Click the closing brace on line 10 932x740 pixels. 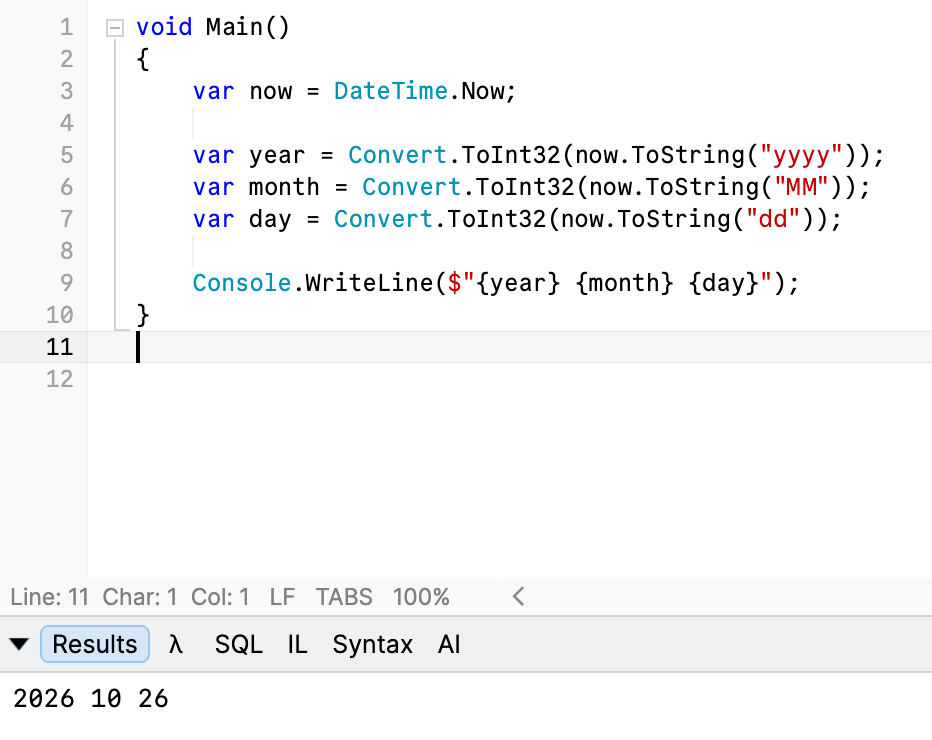click(x=143, y=315)
